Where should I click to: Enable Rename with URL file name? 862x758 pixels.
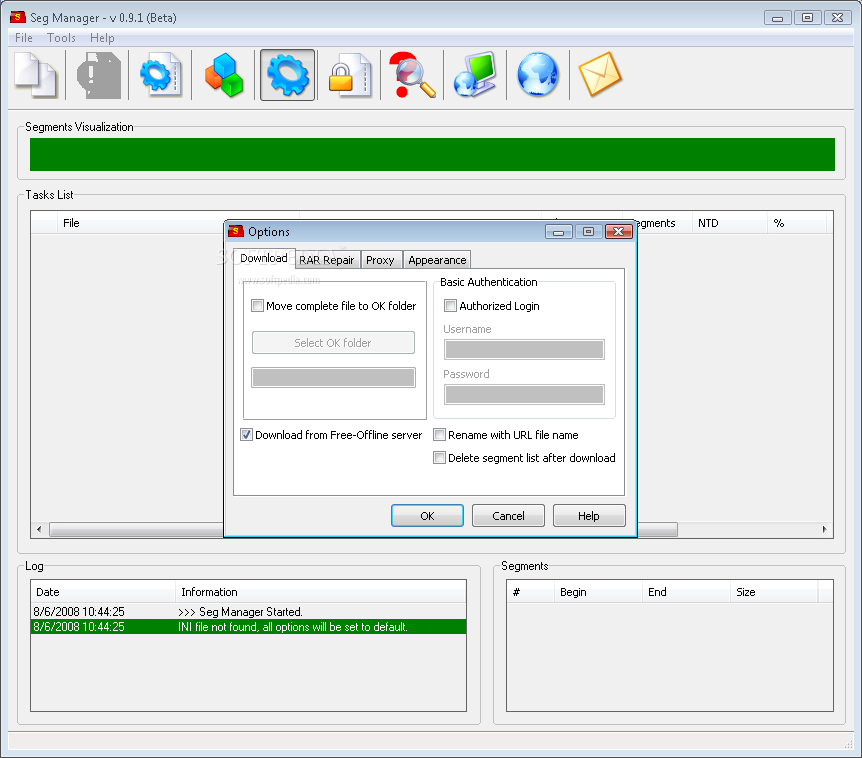(x=439, y=435)
